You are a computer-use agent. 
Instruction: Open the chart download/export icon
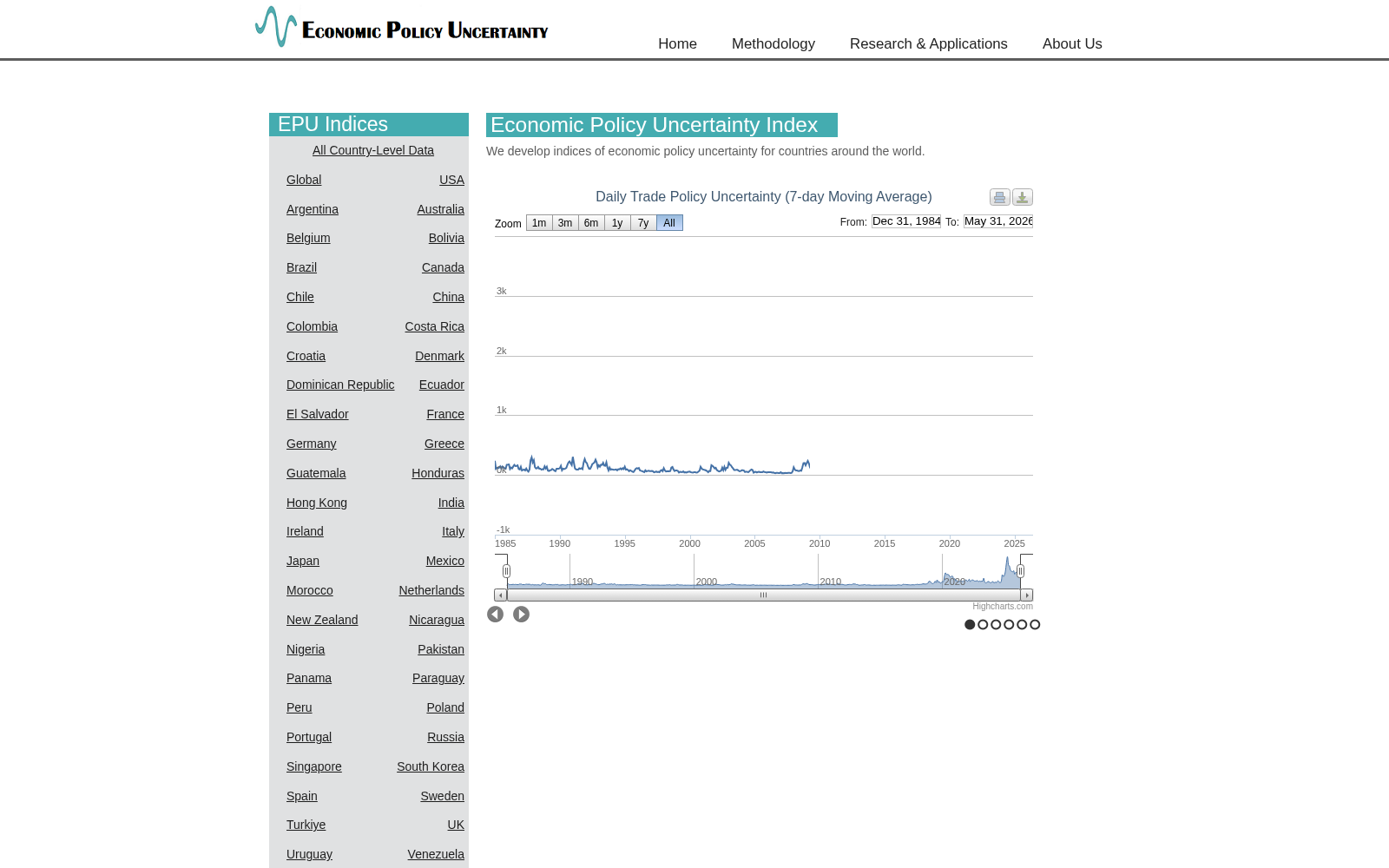click(1023, 197)
